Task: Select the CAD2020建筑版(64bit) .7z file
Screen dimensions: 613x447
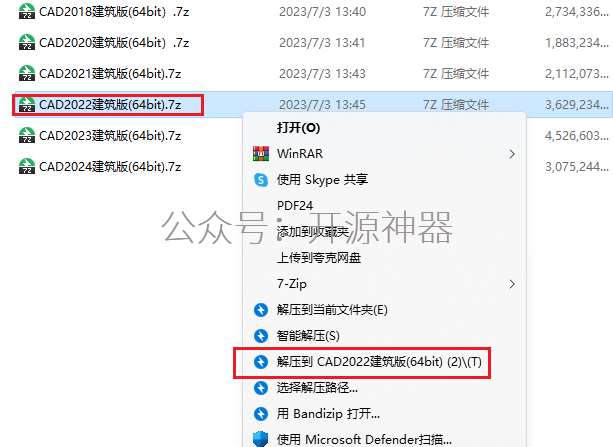Action: pyautogui.click(x=114, y=42)
